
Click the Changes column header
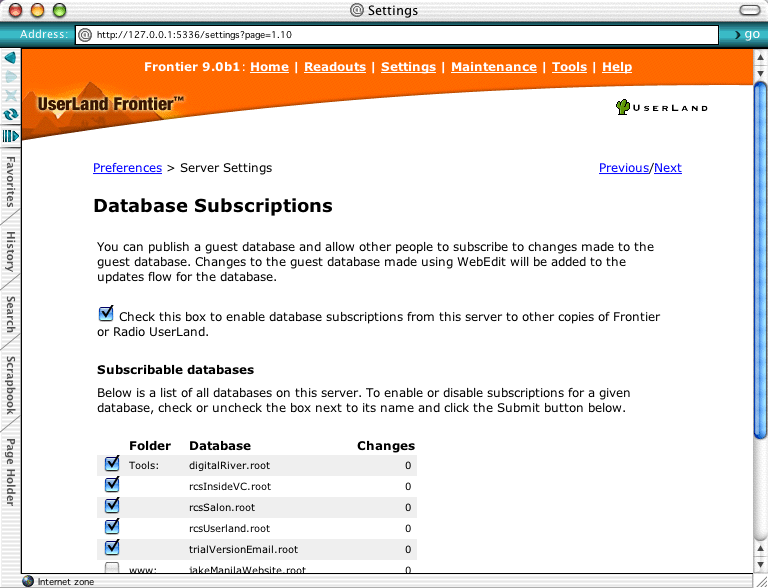(x=386, y=445)
